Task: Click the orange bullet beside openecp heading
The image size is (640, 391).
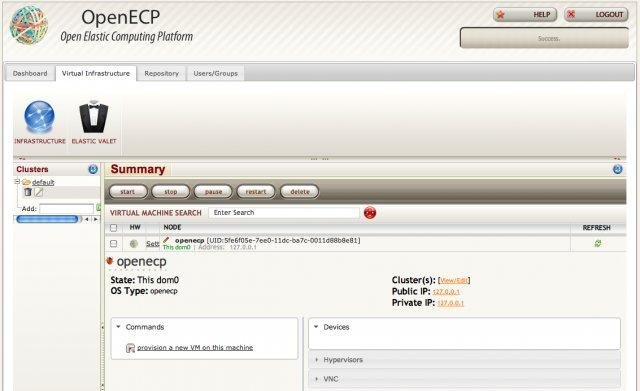Action: [109, 261]
